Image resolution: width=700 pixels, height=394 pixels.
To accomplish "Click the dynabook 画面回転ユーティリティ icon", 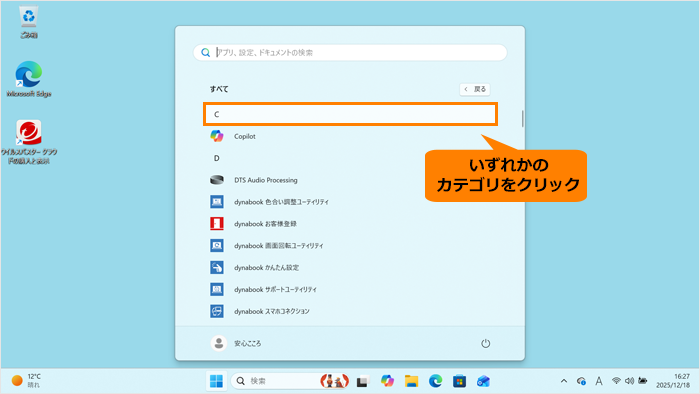I will [217, 245].
